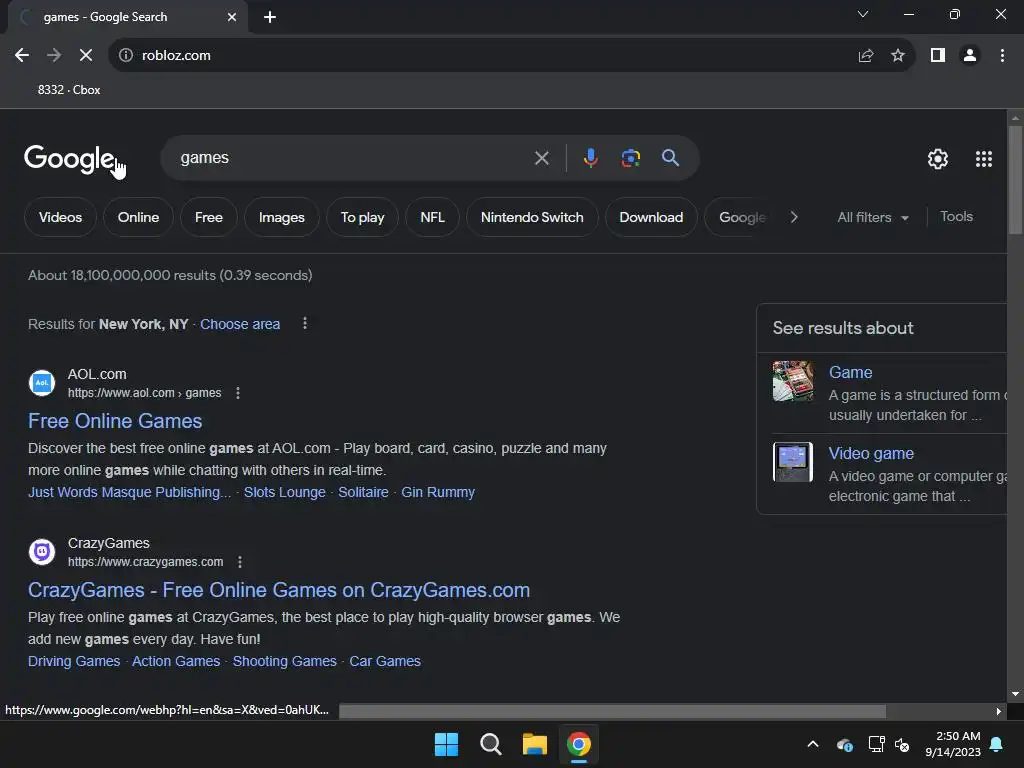Open Windows Search from the taskbar
1024x768 pixels.
pyautogui.click(x=490, y=744)
